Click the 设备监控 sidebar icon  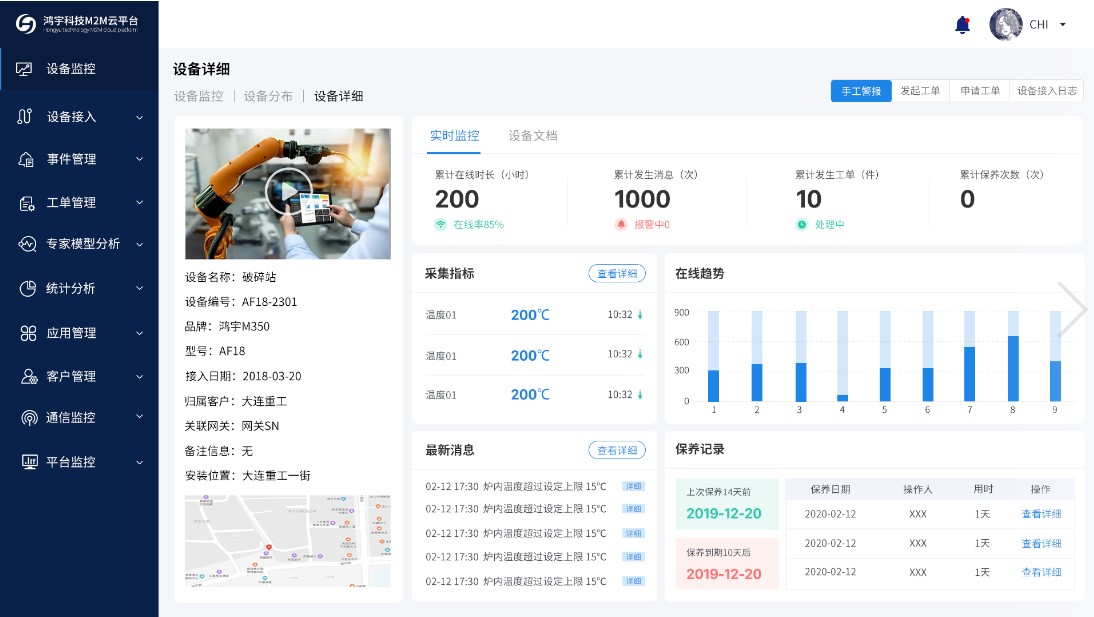[x=25, y=69]
